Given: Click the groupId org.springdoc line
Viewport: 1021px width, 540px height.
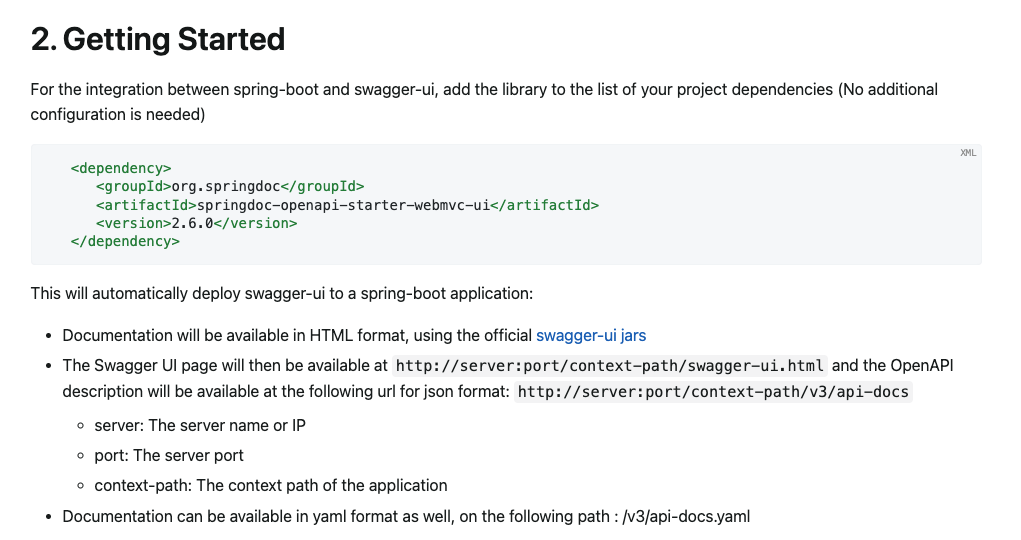Looking at the screenshot, I should 230,186.
